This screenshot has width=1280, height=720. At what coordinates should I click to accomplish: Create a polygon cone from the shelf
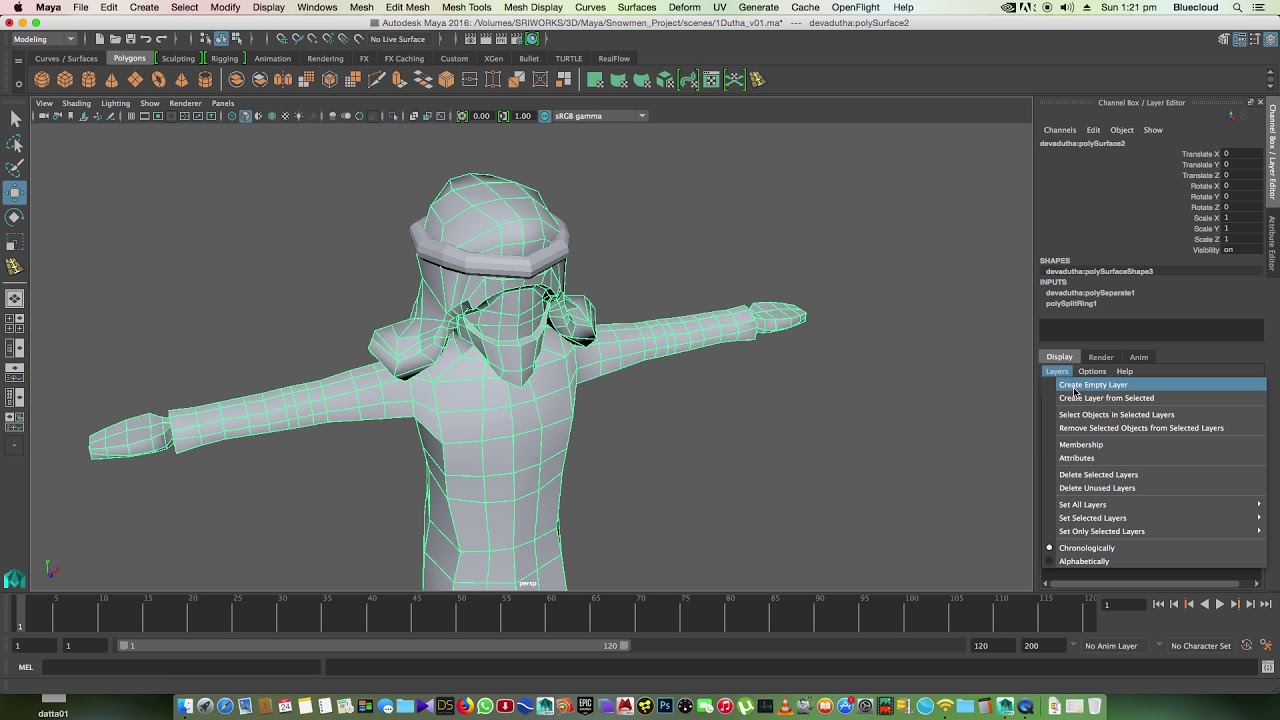tap(112, 80)
